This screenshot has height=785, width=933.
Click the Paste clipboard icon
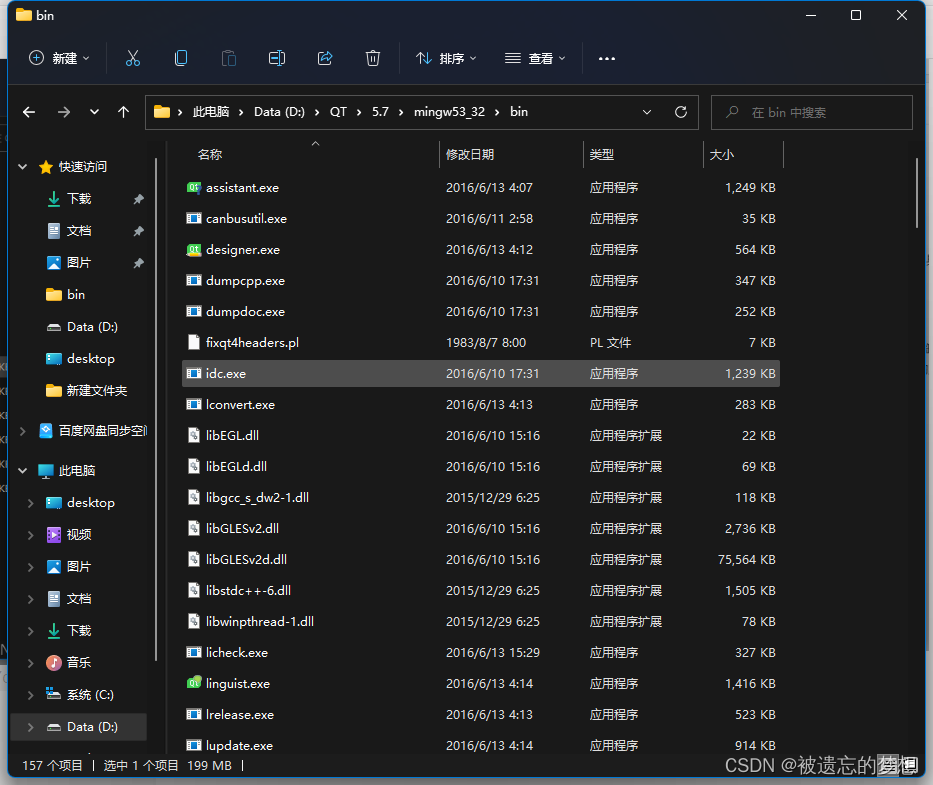coord(228,58)
